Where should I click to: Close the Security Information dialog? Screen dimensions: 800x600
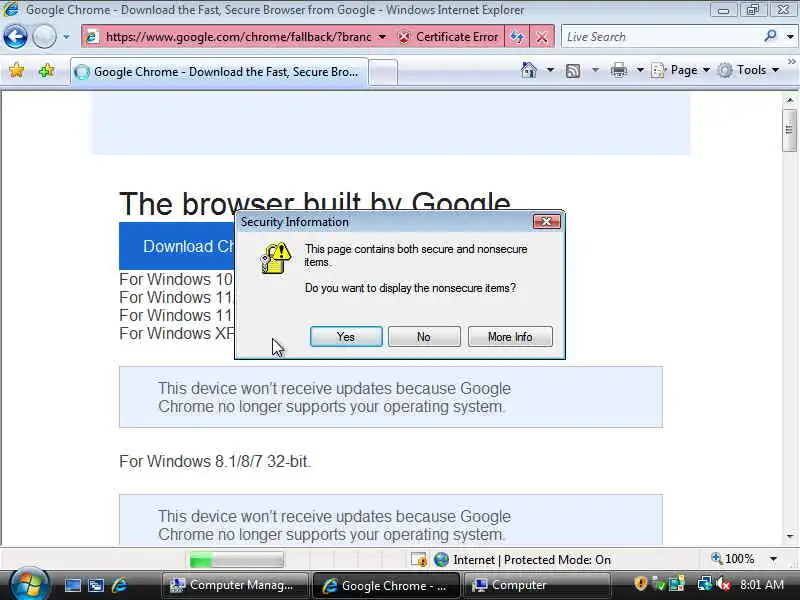point(546,221)
